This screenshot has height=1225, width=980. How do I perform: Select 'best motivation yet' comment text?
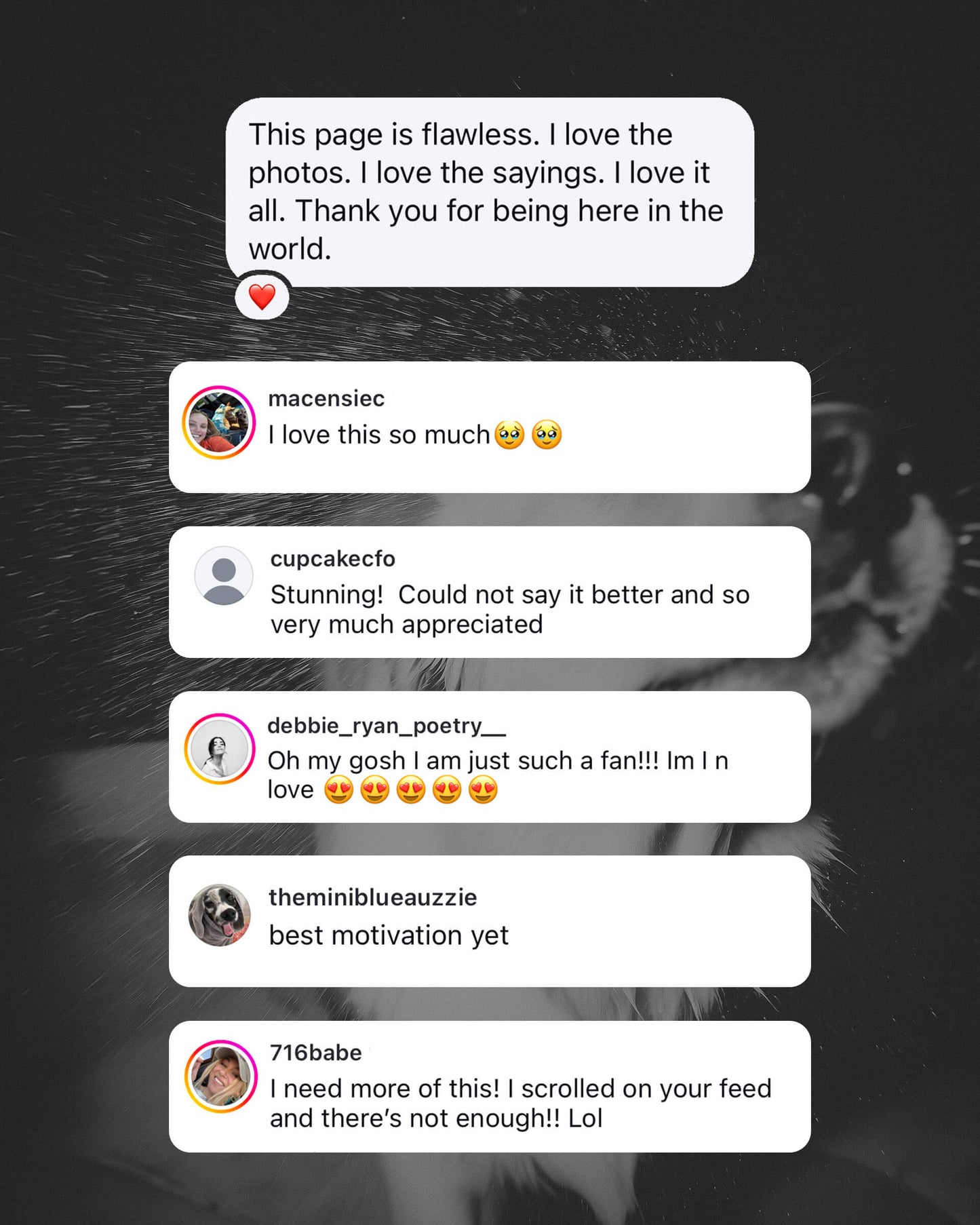click(x=389, y=935)
